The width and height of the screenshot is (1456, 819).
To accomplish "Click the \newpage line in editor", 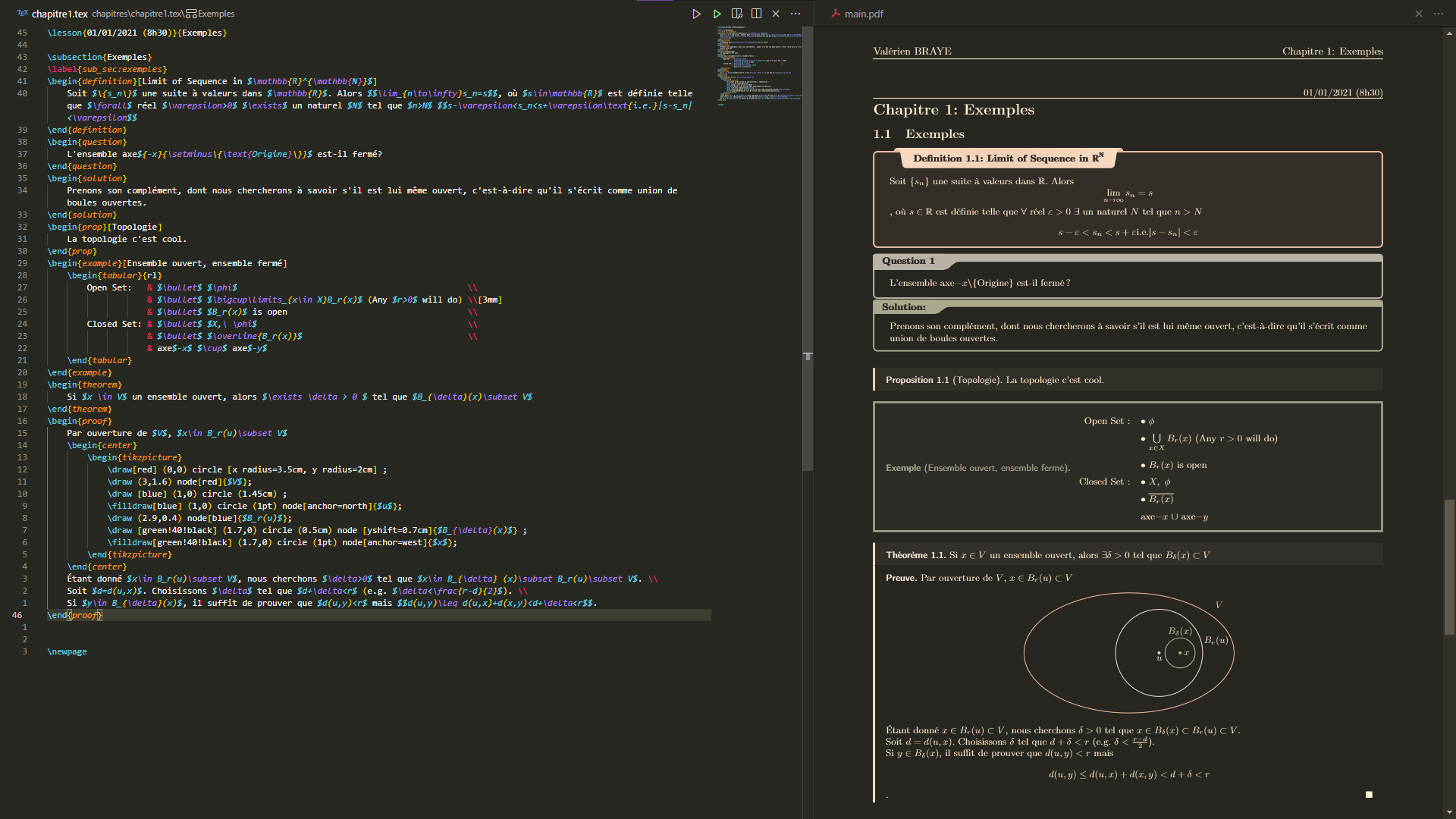I will [x=67, y=651].
